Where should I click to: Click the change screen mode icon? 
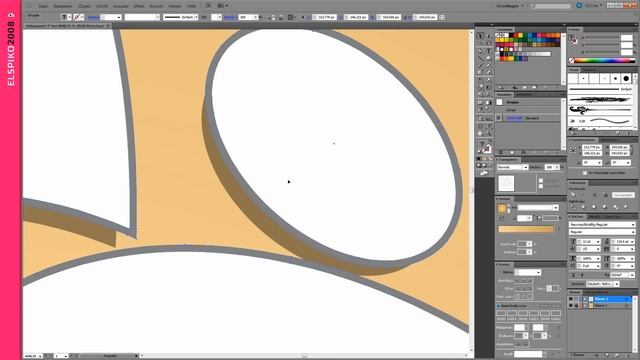484,173
